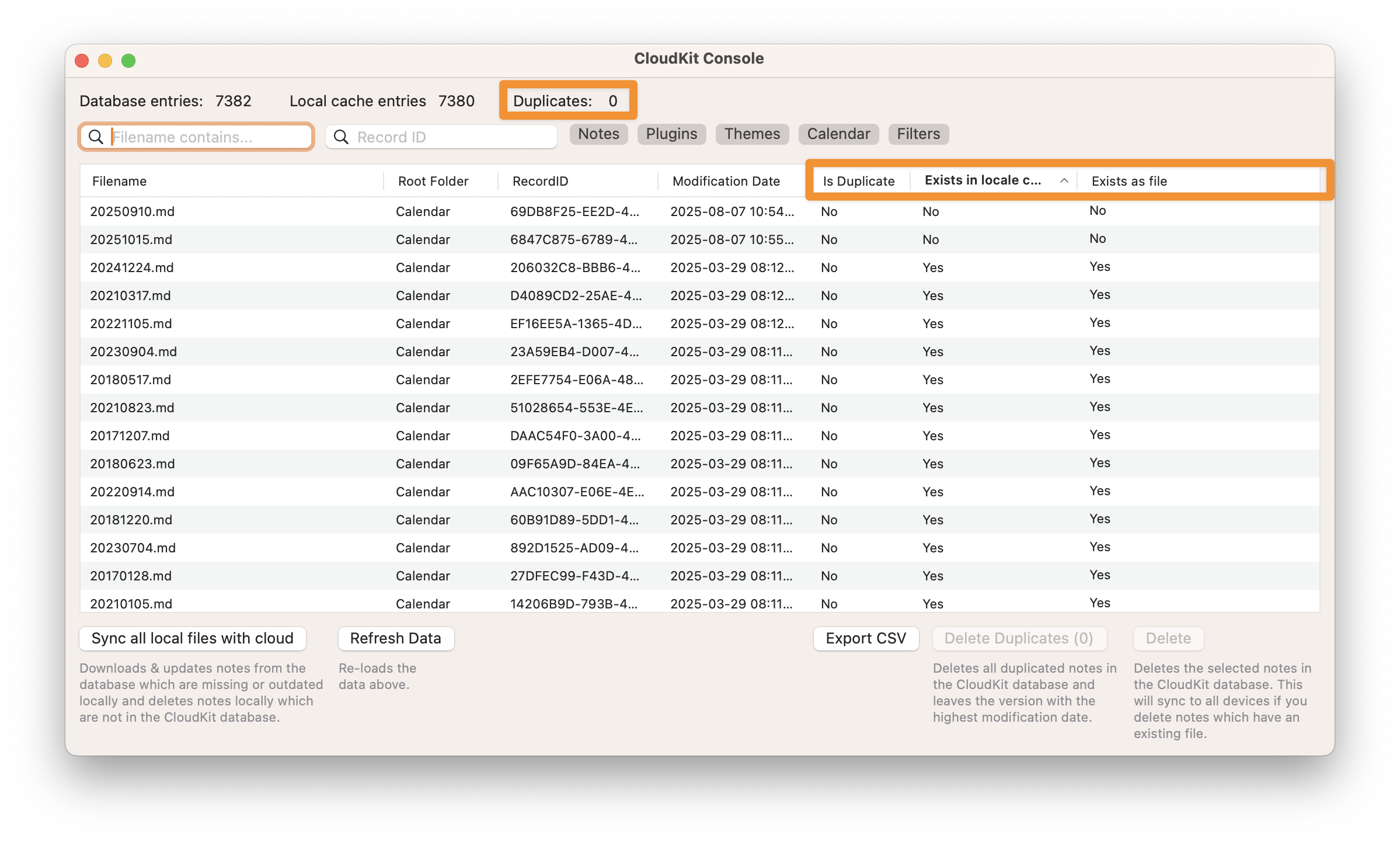
Task: Click the Refresh Data button
Action: [x=396, y=638]
